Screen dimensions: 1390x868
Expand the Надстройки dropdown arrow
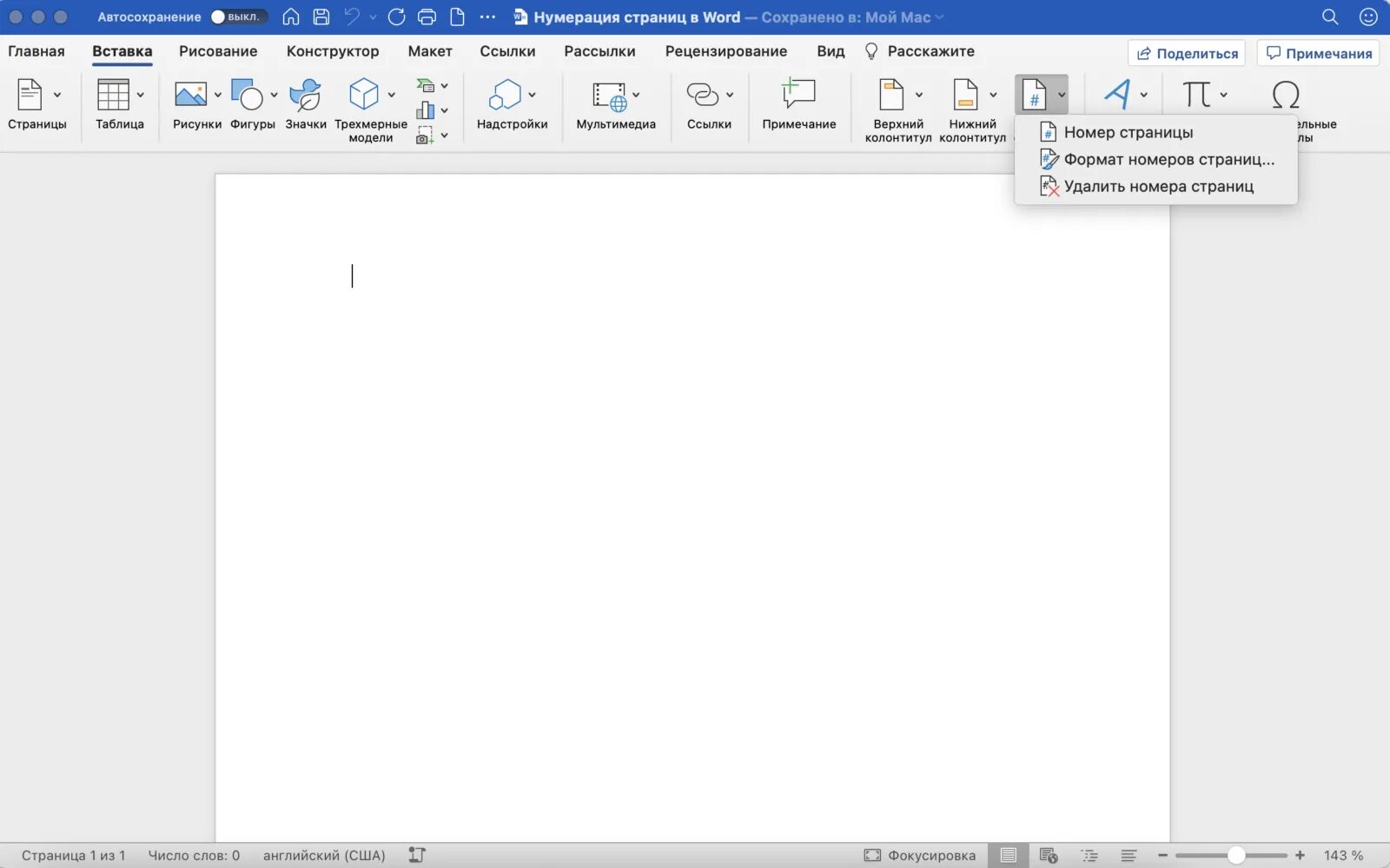coord(532,95)
